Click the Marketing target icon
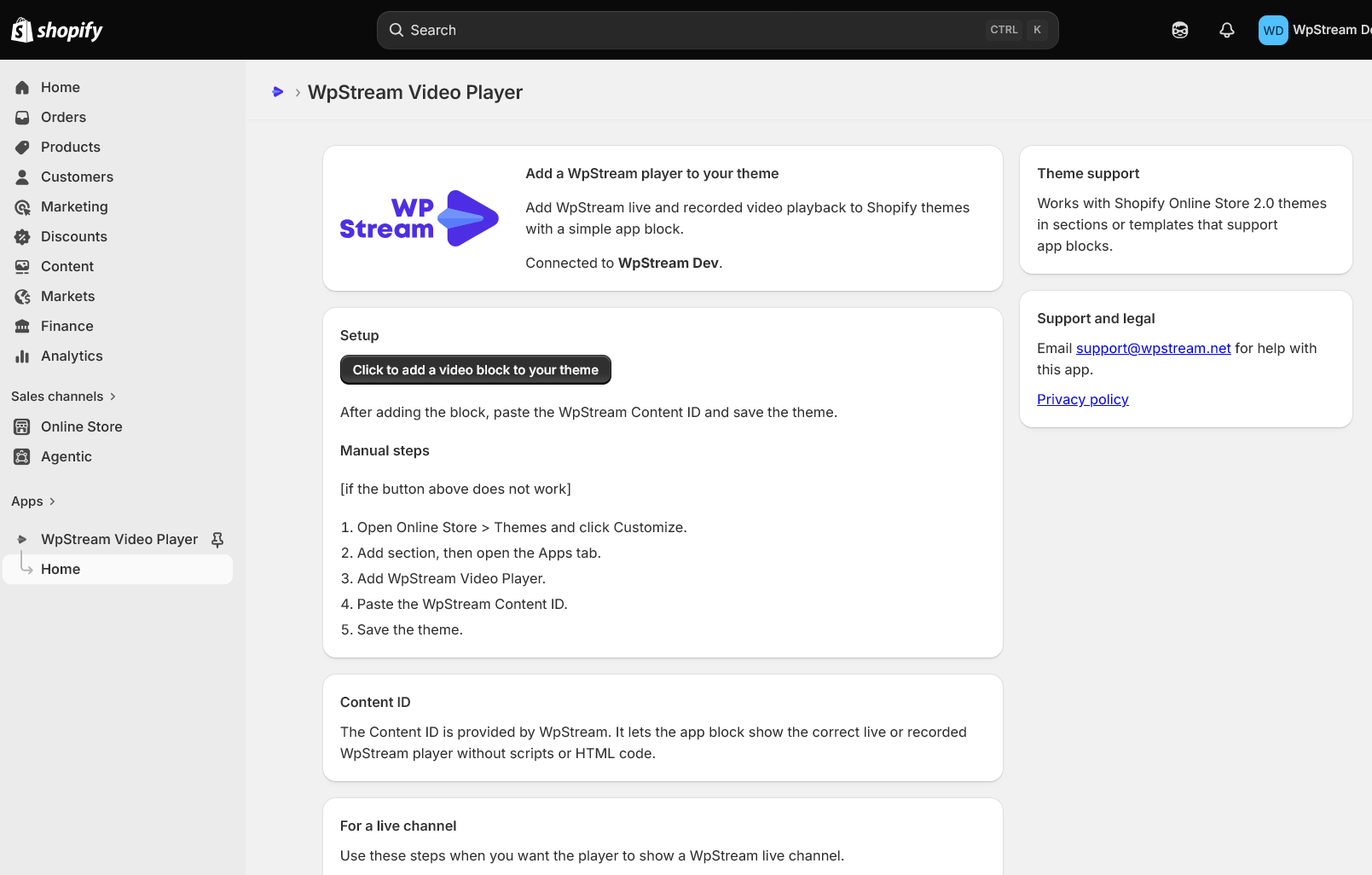This screenshot has width=1372, height=875. click(x=22, y=206)
